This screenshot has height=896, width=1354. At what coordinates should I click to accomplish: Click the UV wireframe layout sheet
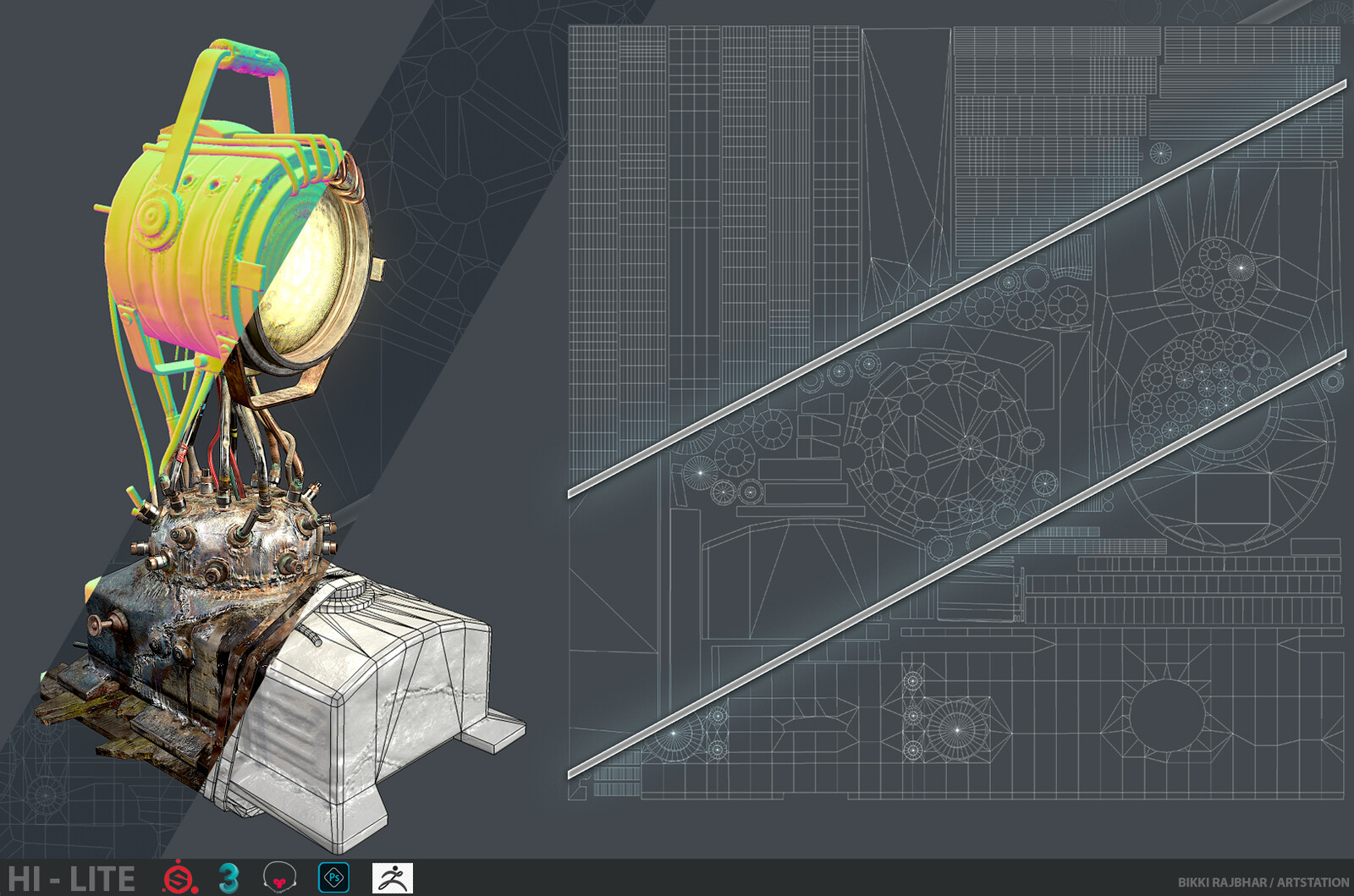[956, 413]
